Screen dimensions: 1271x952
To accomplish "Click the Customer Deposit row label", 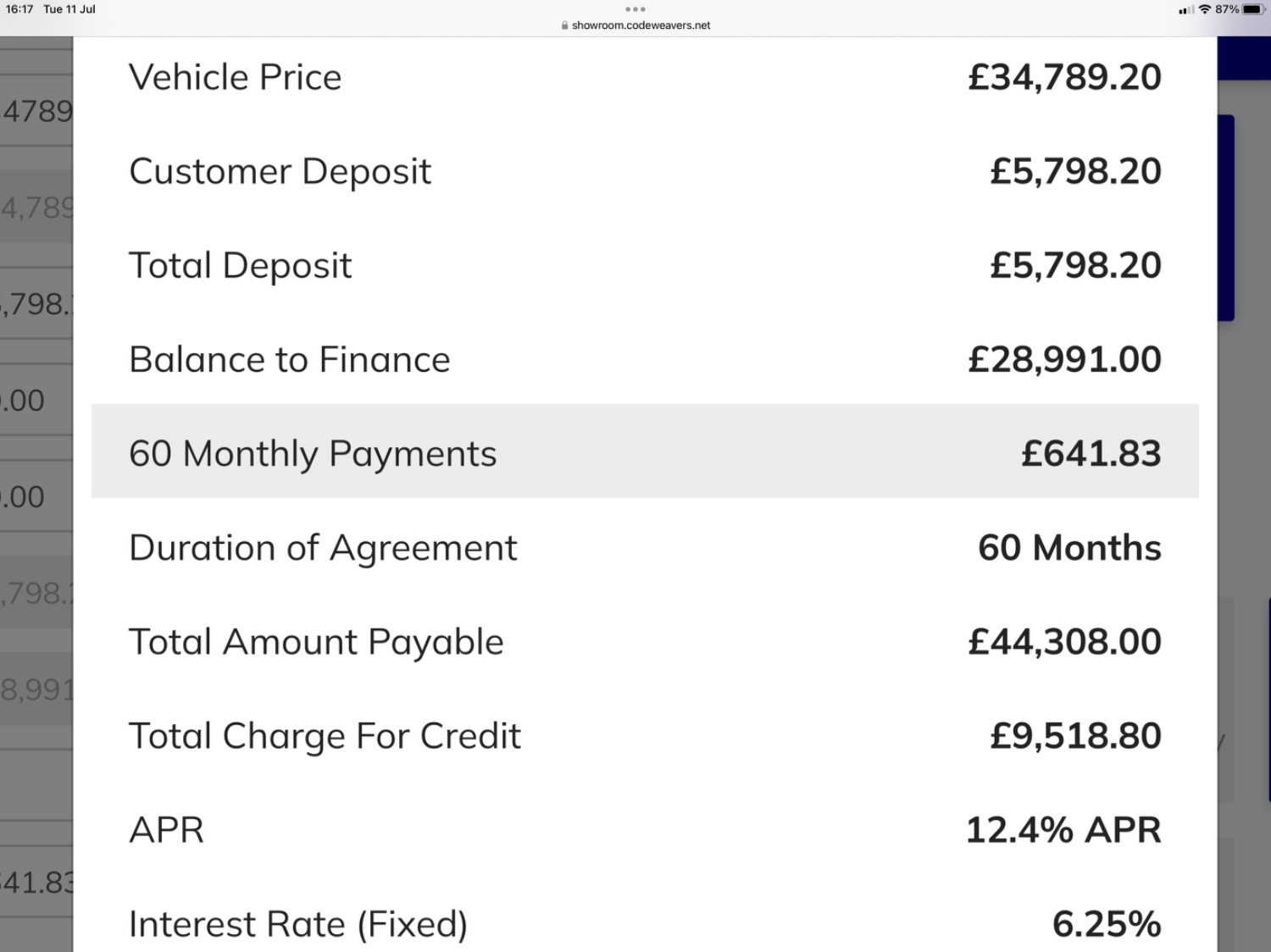I will pyautogui.click(x=280, y=172).
